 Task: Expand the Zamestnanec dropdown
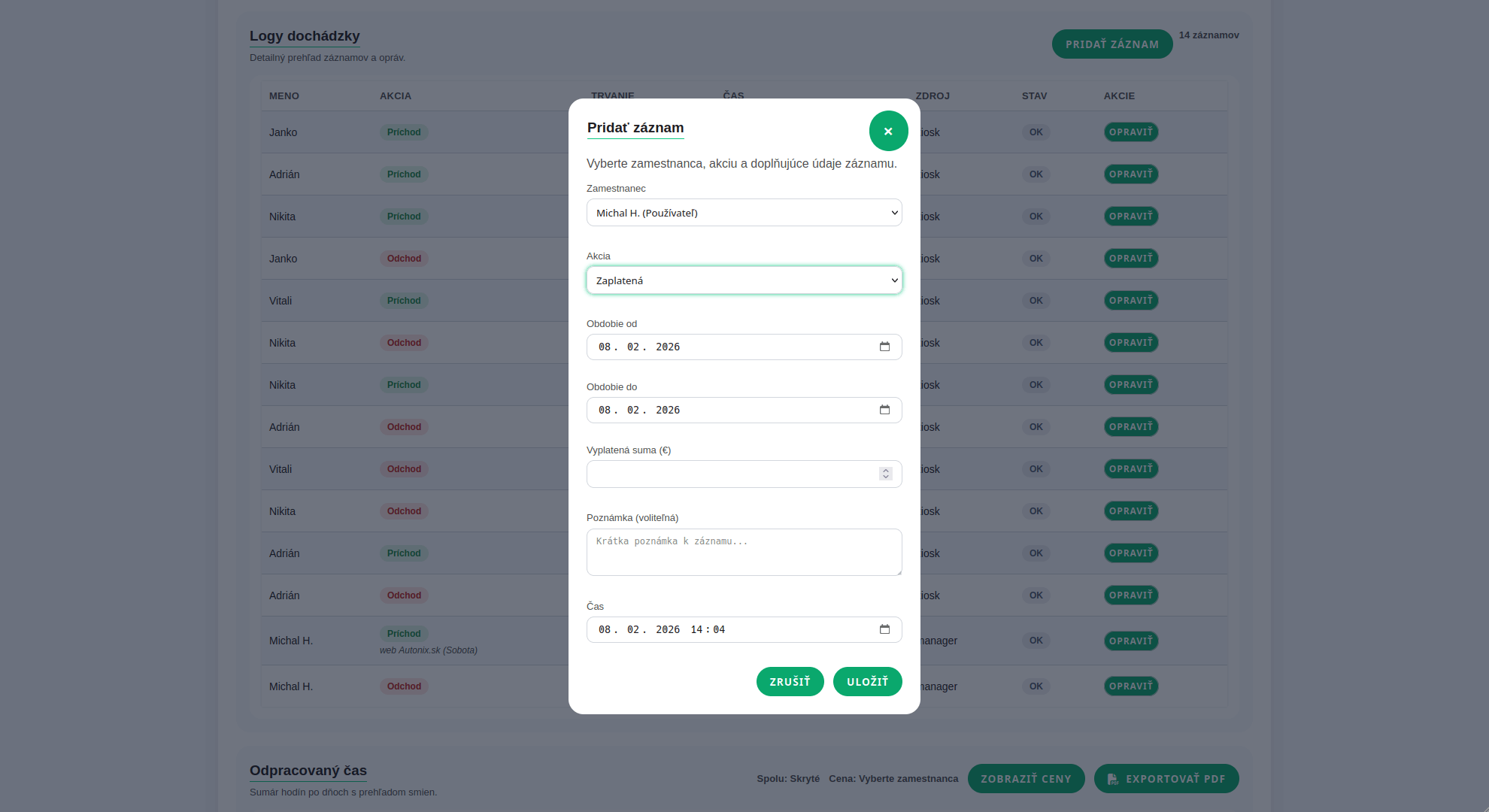[744, 213]
